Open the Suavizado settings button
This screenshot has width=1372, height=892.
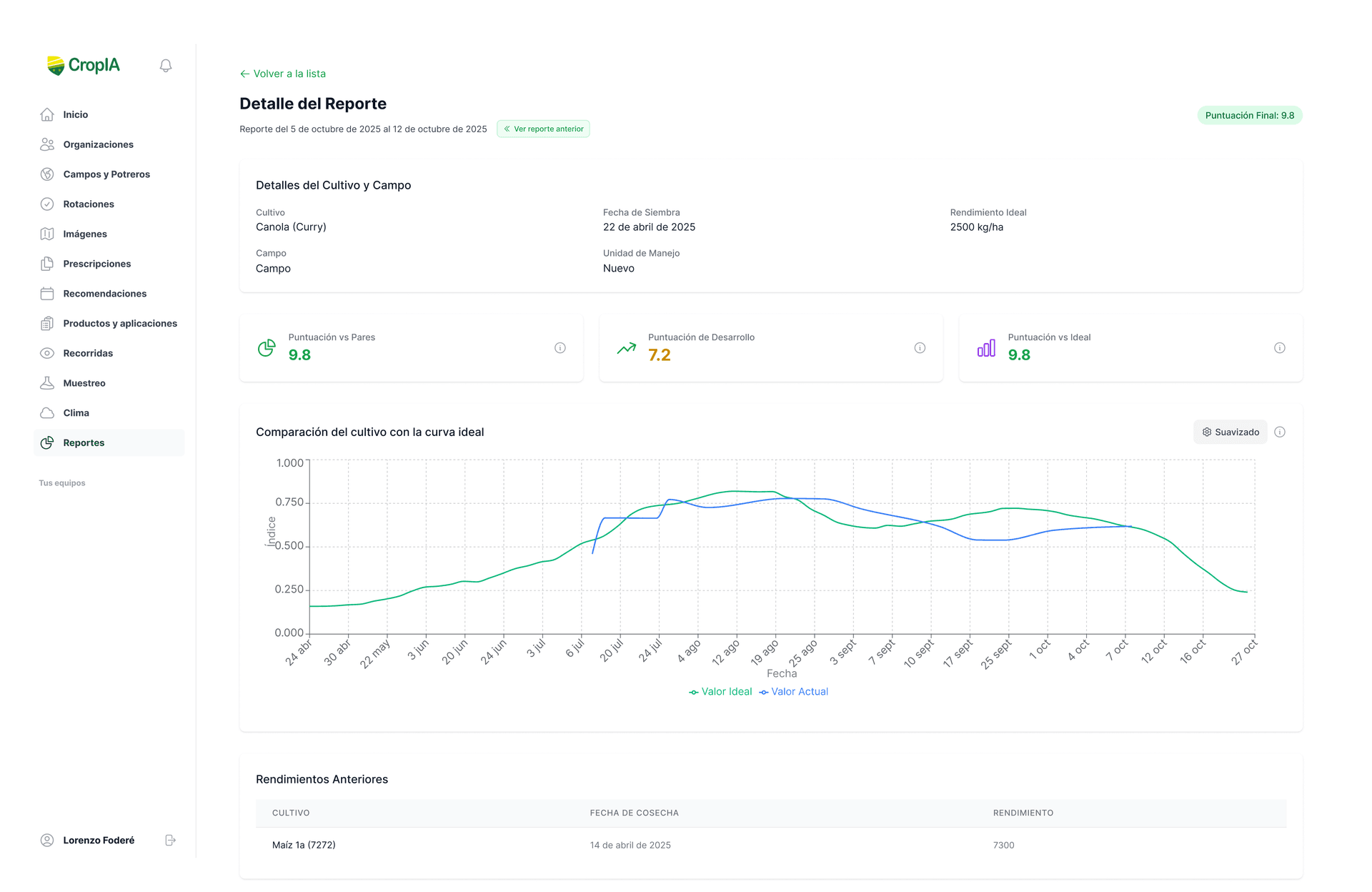tap(1230, 432)
